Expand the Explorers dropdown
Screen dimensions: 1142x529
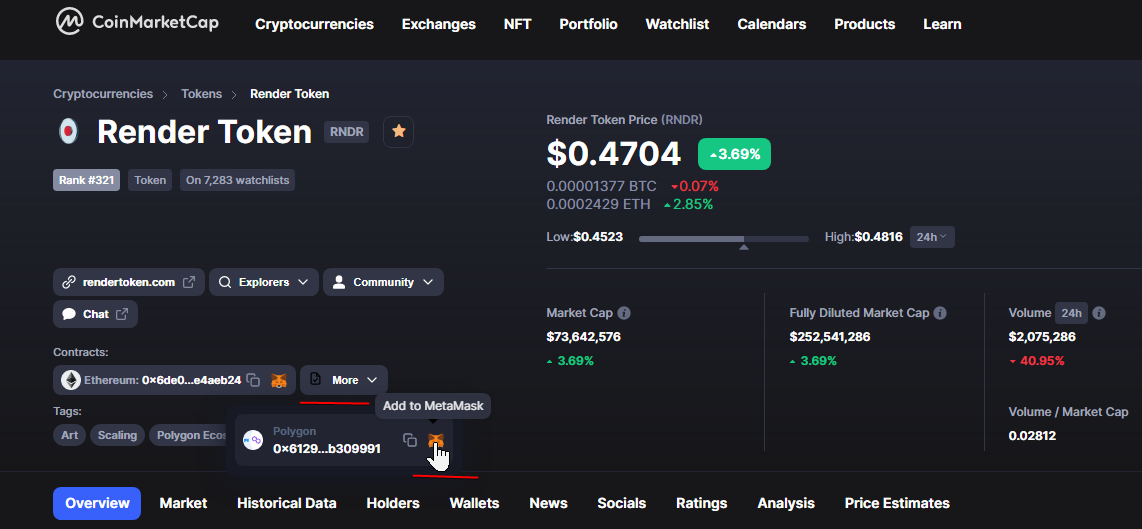point(264,282)
